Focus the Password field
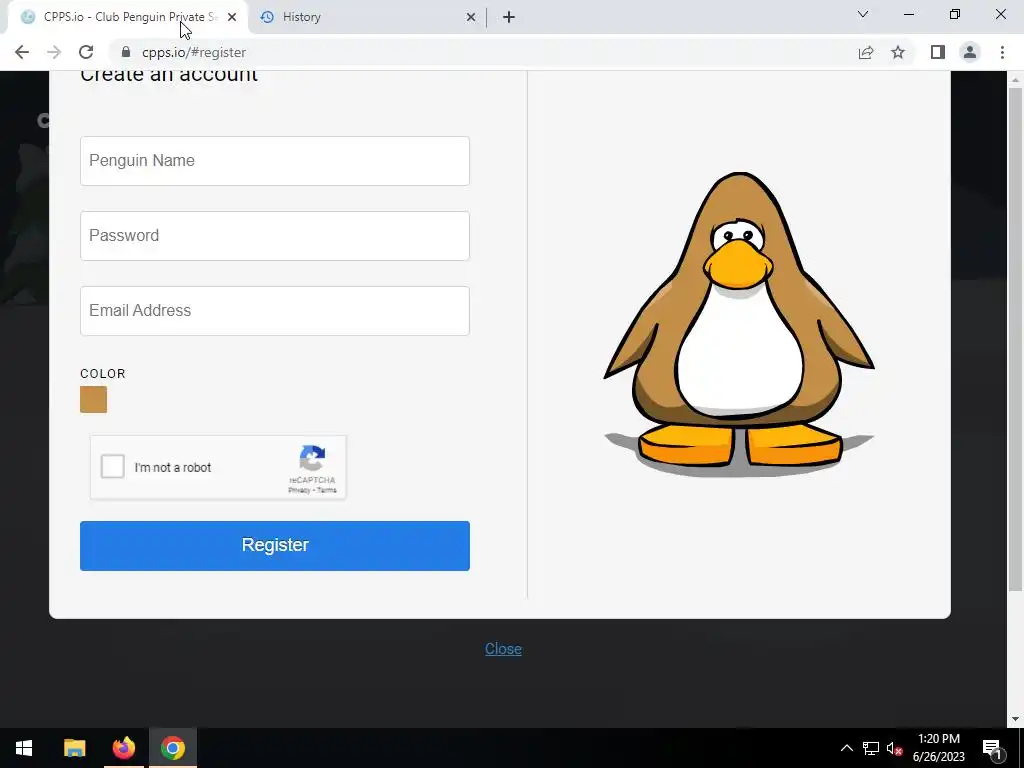 (x=275, y=236)
